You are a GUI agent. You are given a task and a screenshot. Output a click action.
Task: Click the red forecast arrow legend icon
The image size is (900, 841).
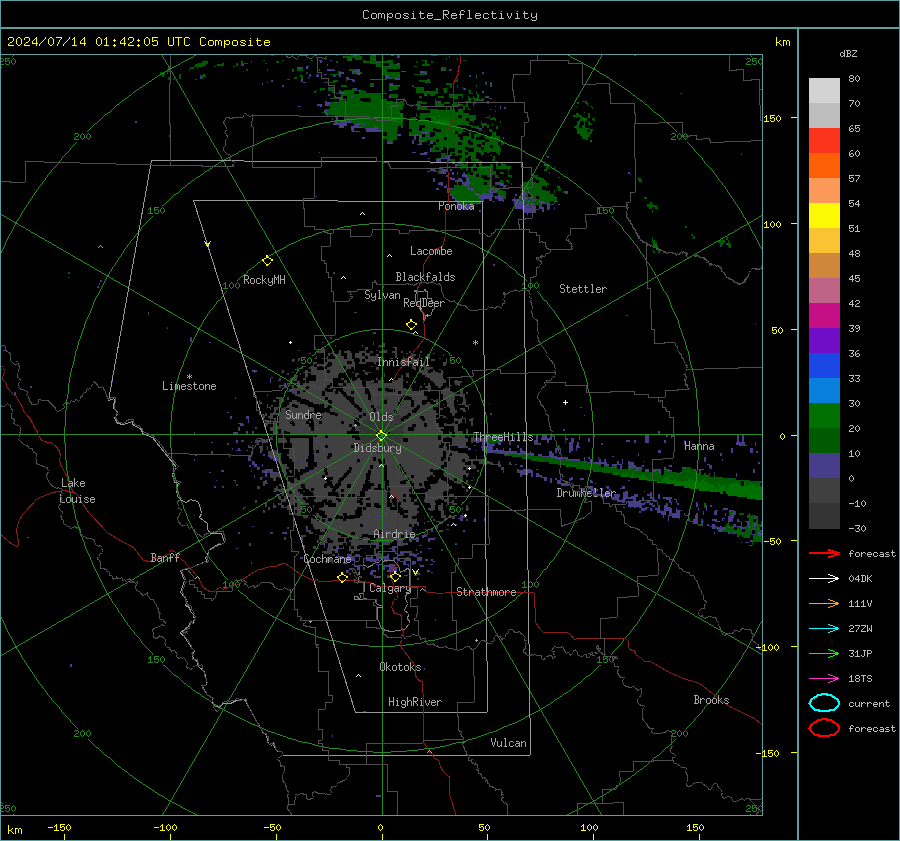pos(824,553)
